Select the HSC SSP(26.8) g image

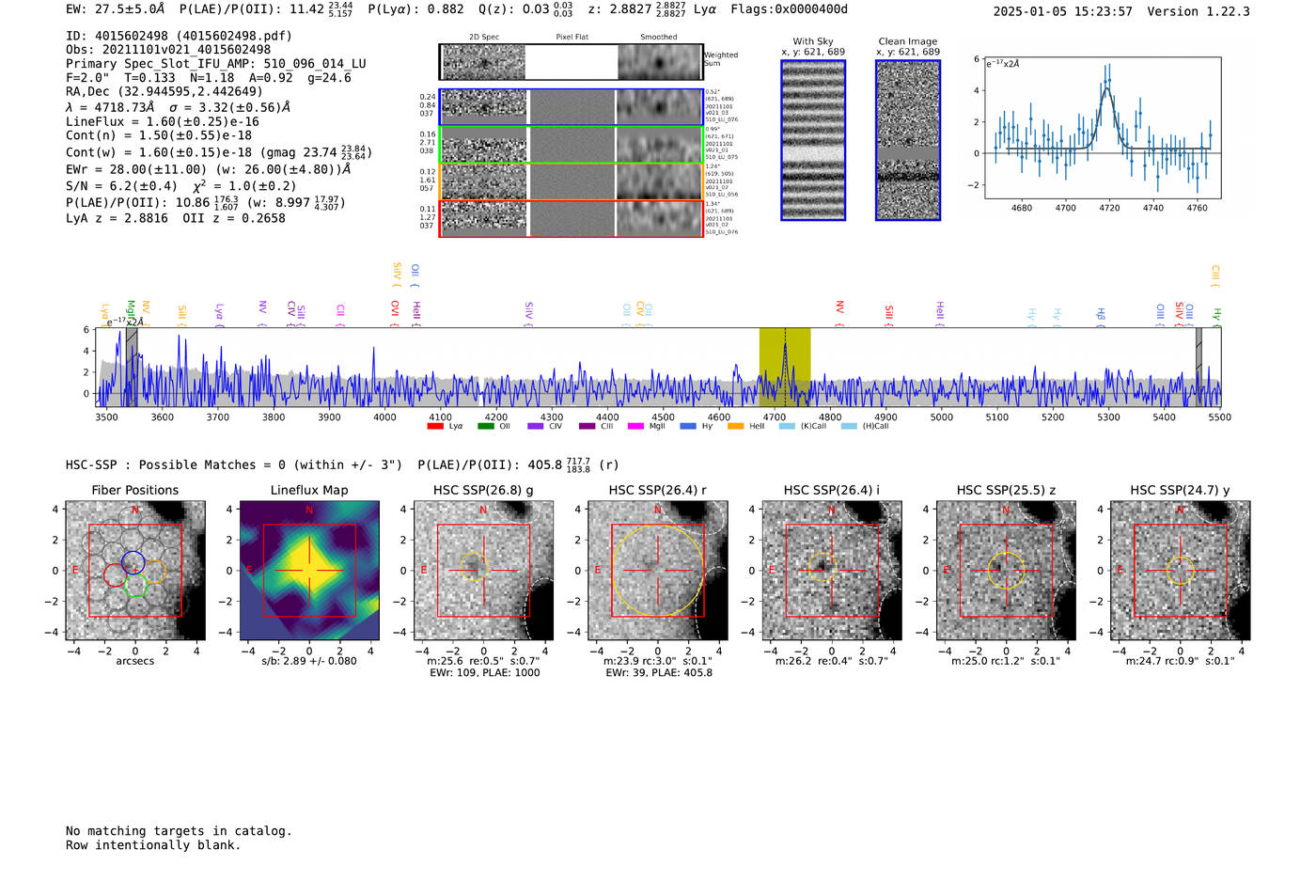483,571
